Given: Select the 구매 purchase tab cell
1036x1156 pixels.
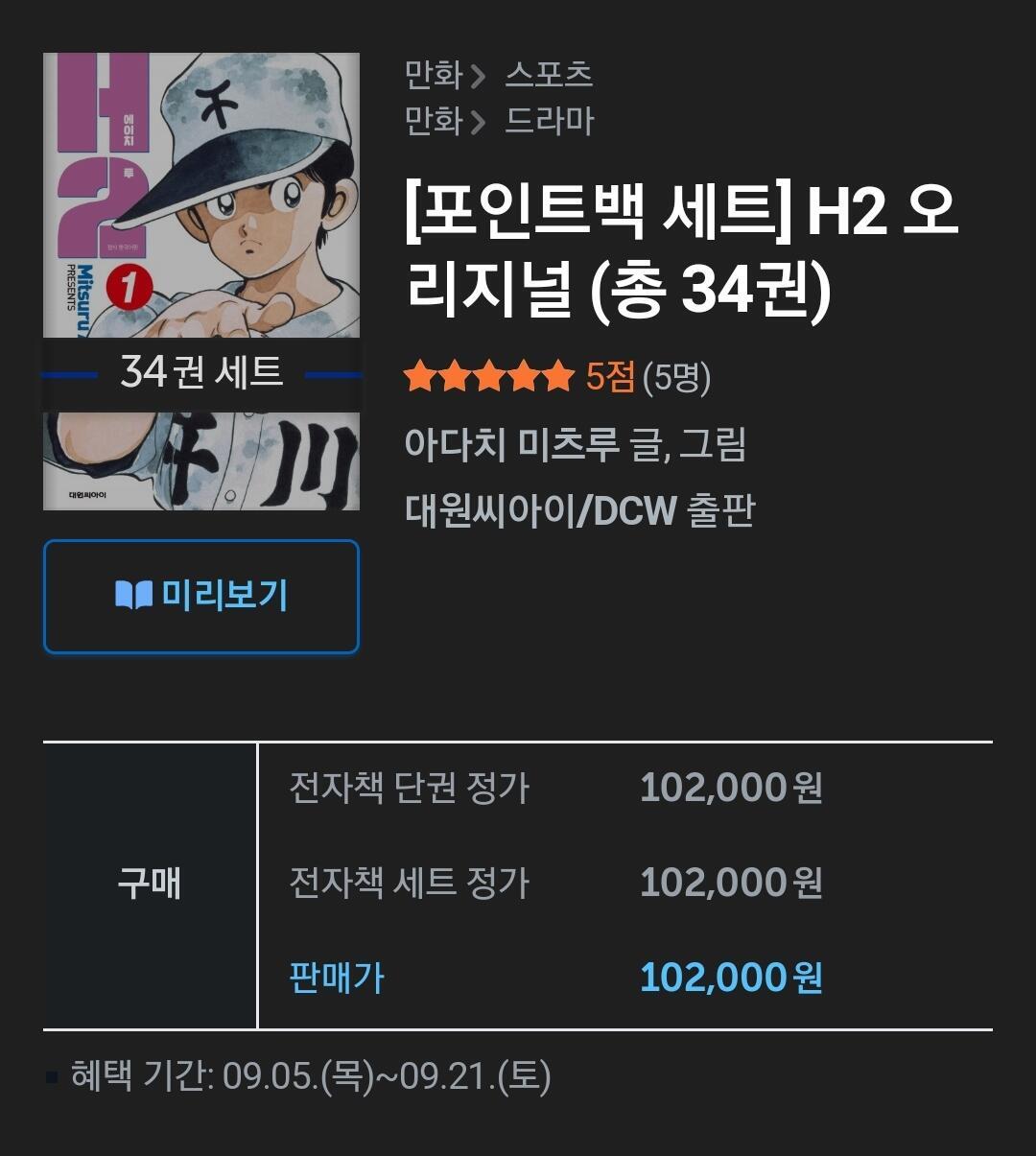Looking at the screenshot, I should click(x=150, y=885).
